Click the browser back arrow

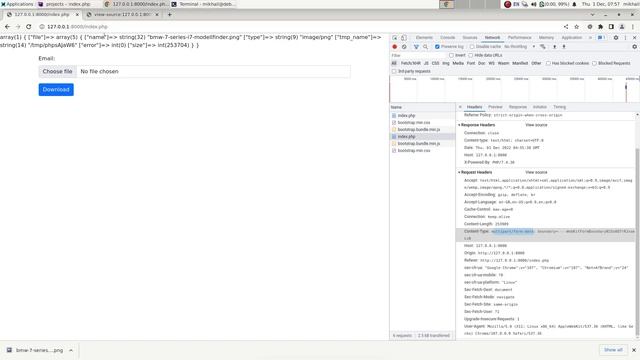7,27
